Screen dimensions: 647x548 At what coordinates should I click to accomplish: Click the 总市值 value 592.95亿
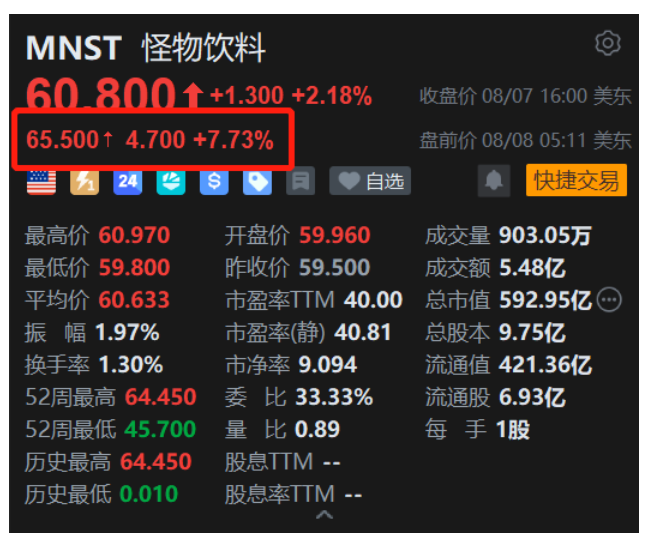click(545, 300)
